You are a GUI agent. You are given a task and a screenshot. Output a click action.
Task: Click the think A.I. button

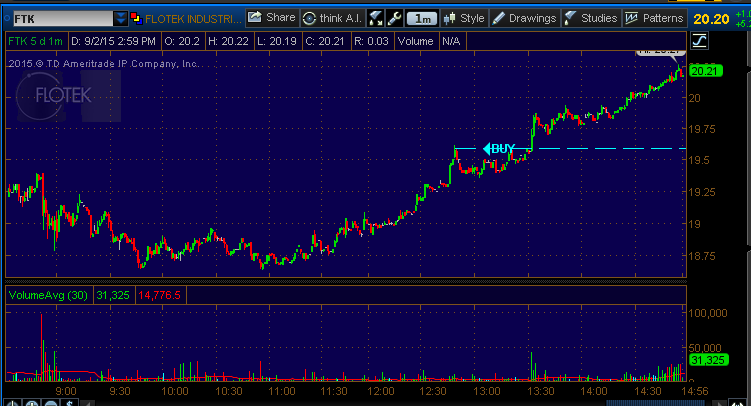(x=332, y=18)
